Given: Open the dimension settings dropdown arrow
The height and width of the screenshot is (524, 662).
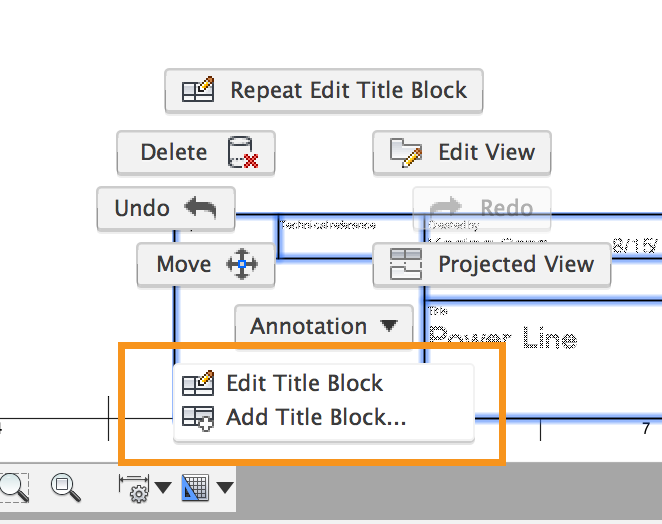Looking at the screenshot, I should tap(162, 488).
